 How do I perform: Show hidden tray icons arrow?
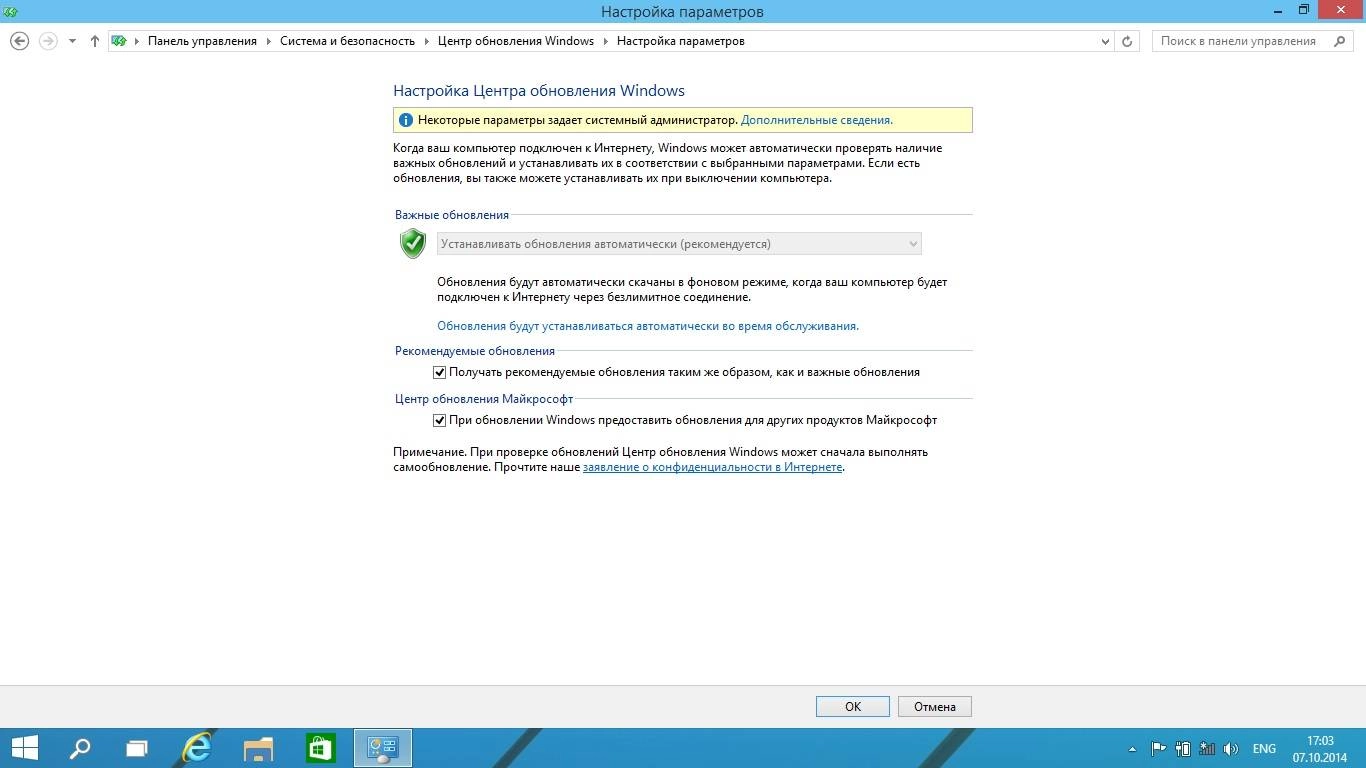click(1133, 749)
